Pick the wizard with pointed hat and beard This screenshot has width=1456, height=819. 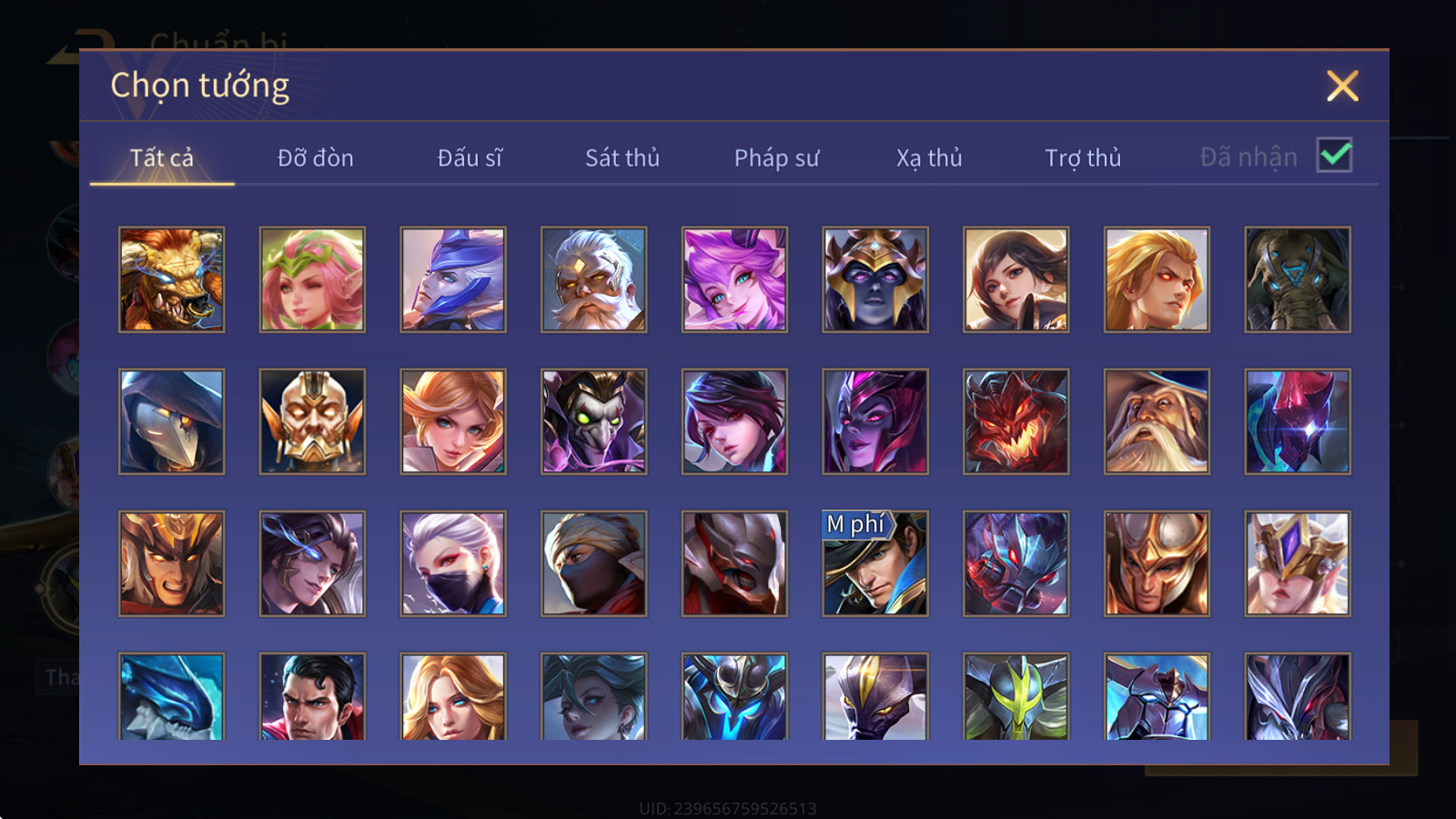[1157, 421]
